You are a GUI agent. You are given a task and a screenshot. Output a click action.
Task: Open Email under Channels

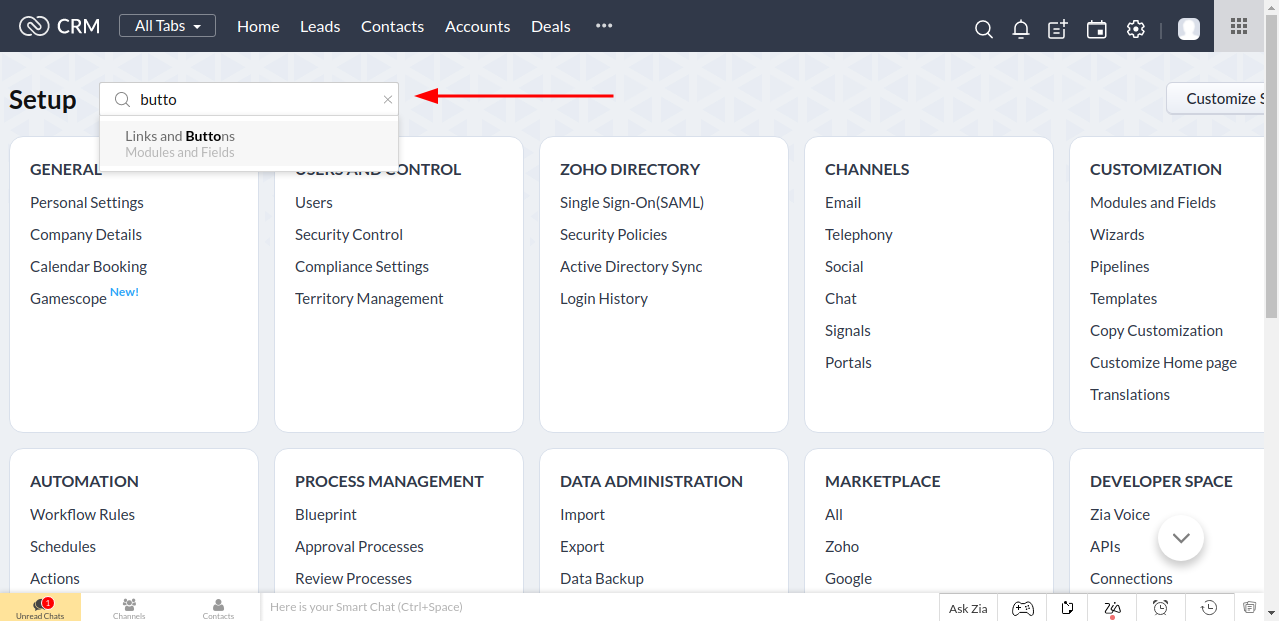tap(843, 202)
